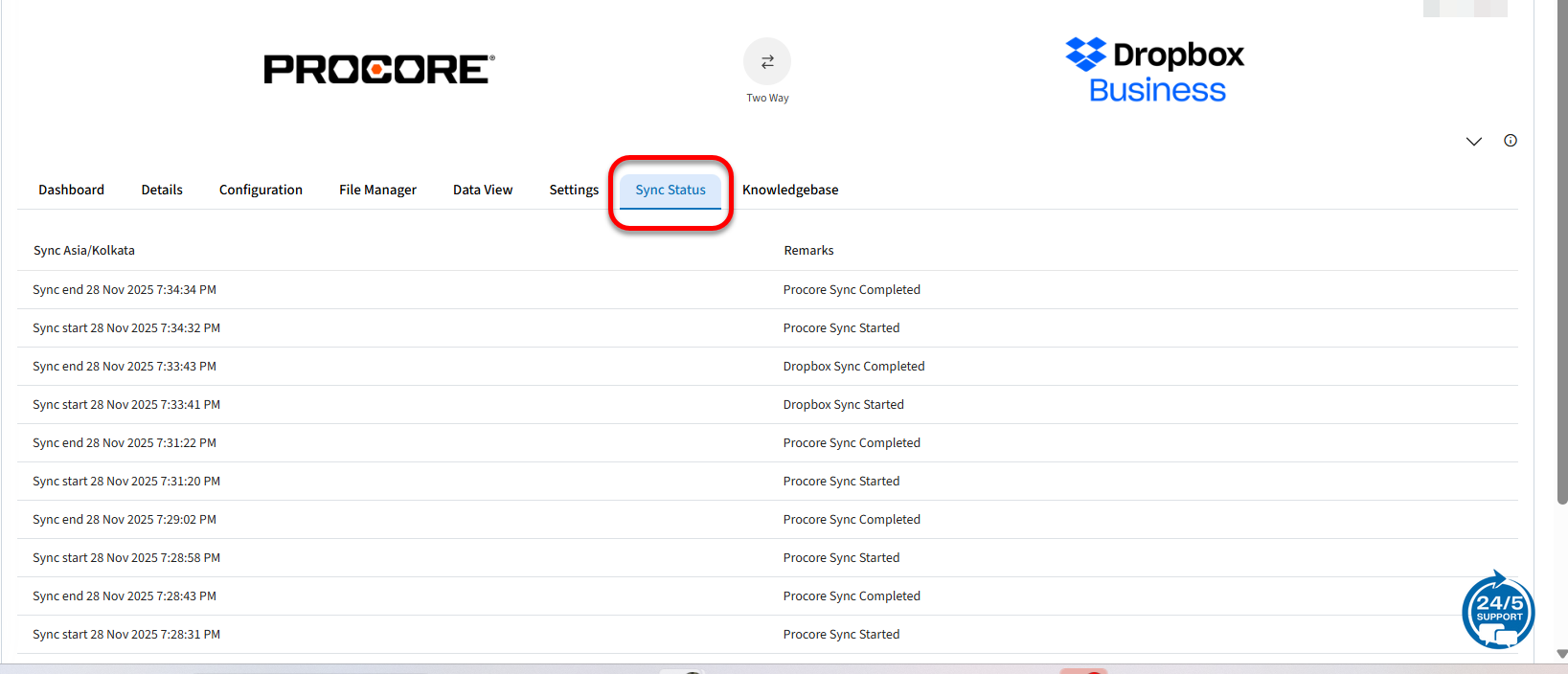Select the Sync Status tab
This screenshot has width=1568, height=674.
click(670, 190)
